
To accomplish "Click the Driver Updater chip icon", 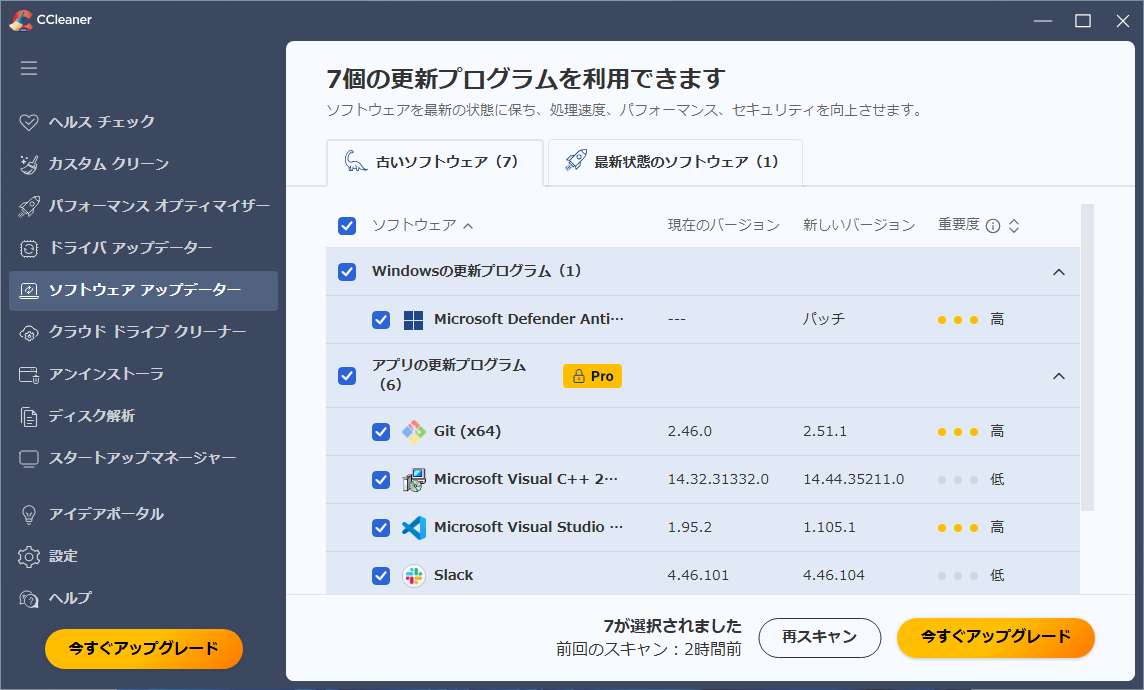I will point(29,248).
